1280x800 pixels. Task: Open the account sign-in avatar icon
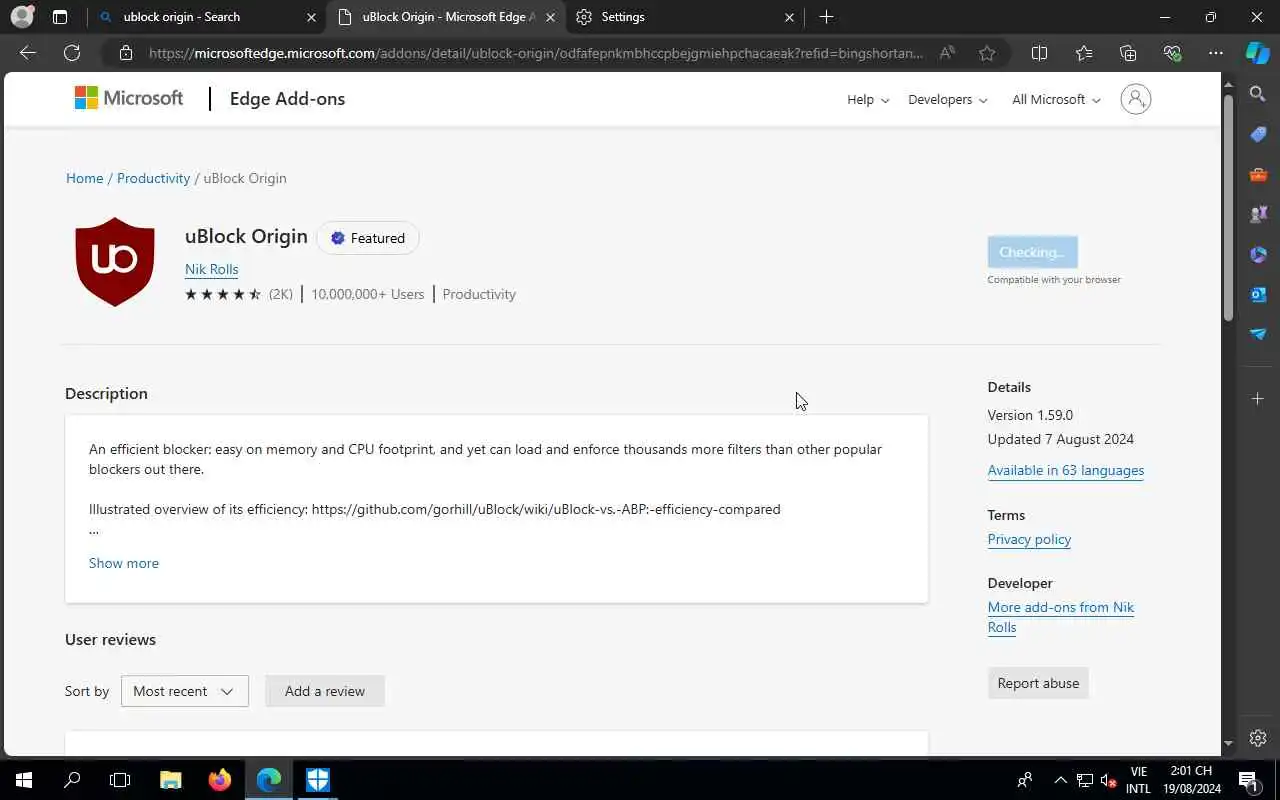[1136, 99]
